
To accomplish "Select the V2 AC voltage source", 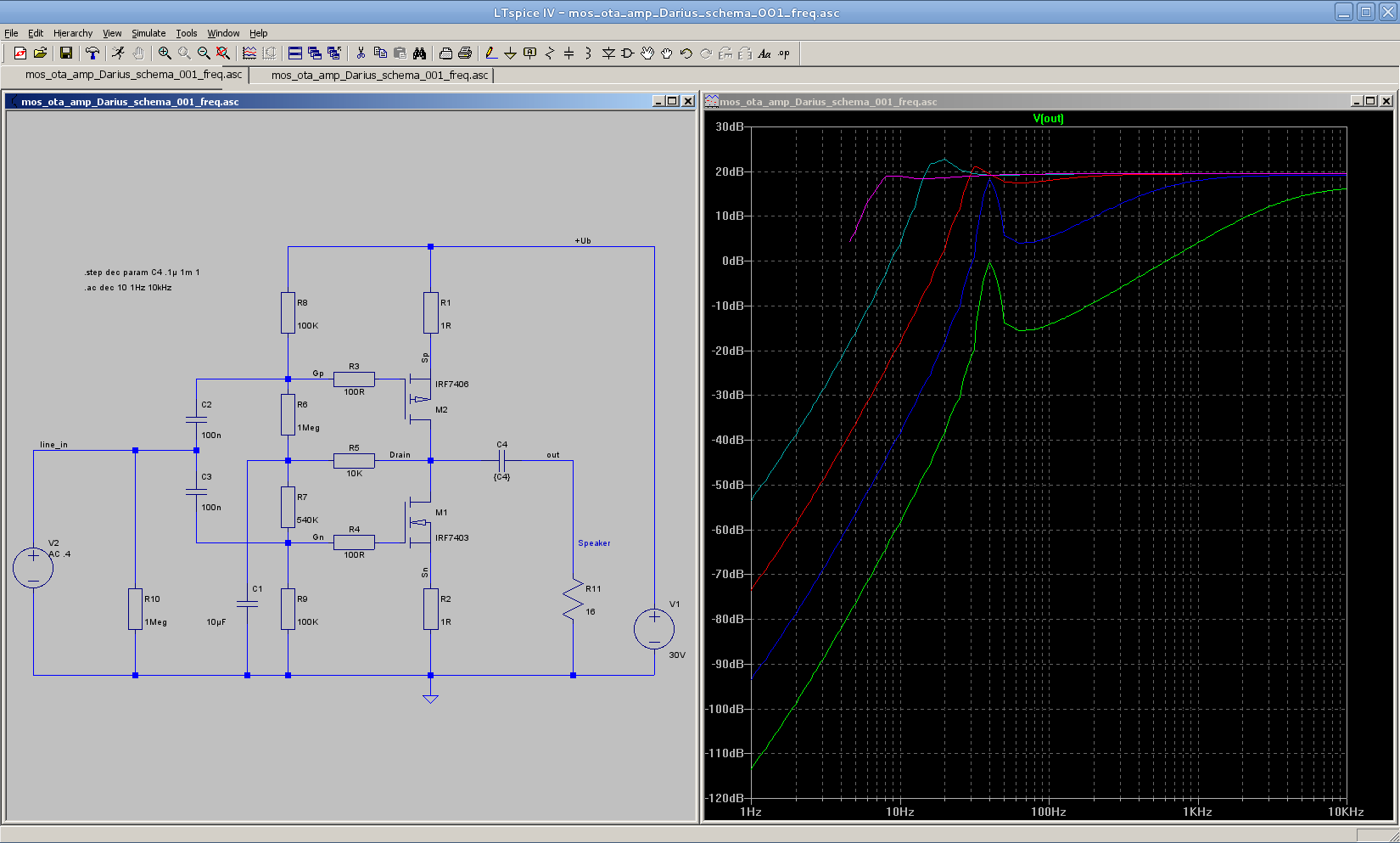I will coord(33,569).
